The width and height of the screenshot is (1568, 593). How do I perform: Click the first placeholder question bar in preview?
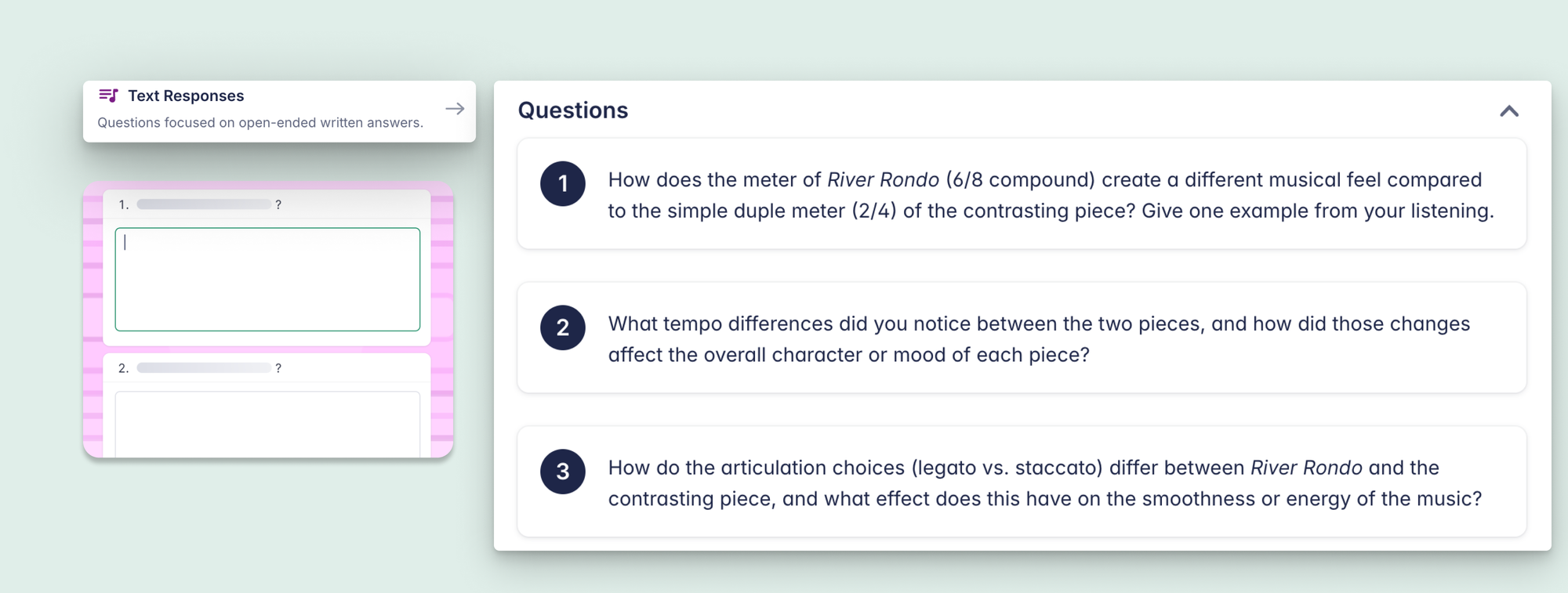pyautogui.click(x=204, y=204)
